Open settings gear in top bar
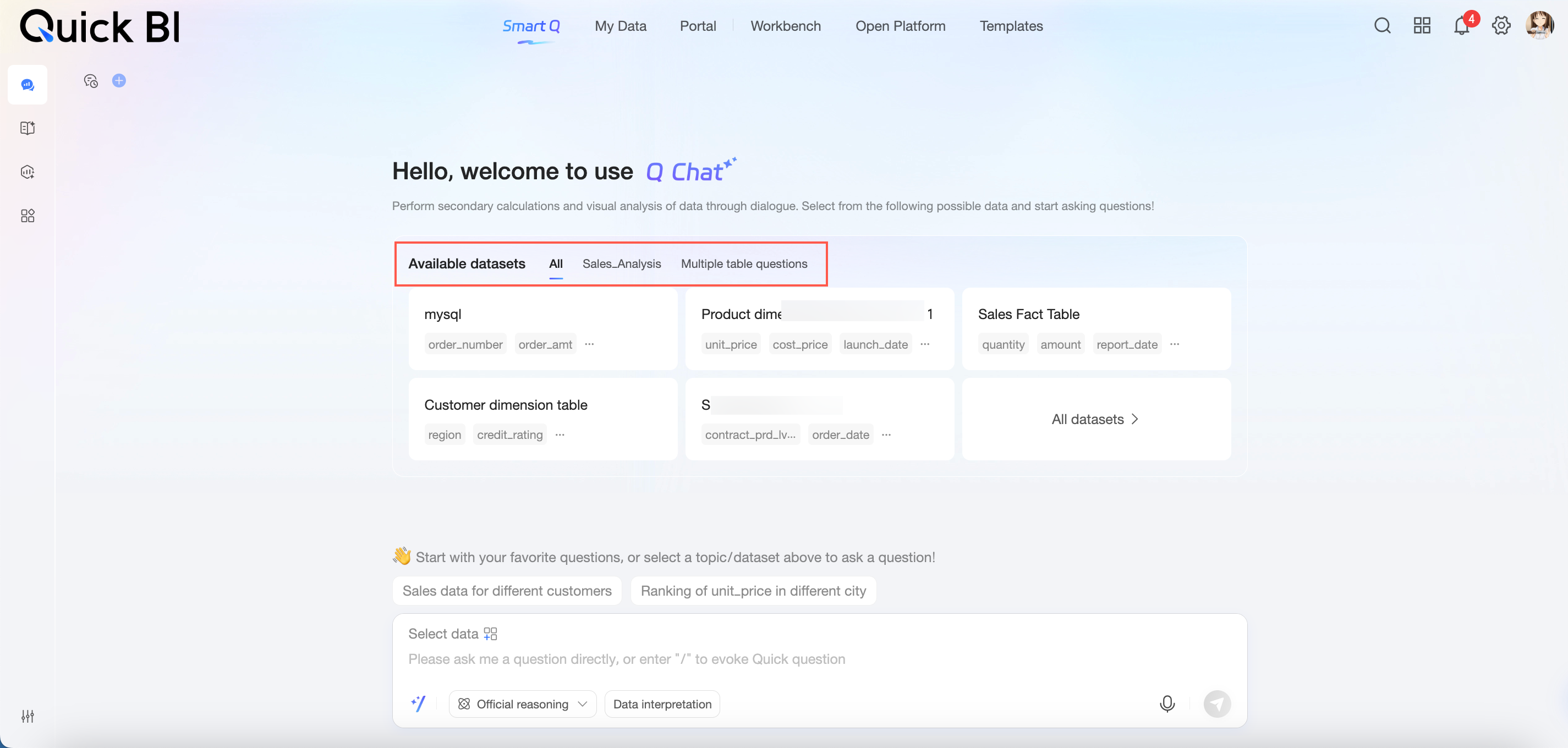This screenshot has width=1568, height=748. pos(1500,25)
